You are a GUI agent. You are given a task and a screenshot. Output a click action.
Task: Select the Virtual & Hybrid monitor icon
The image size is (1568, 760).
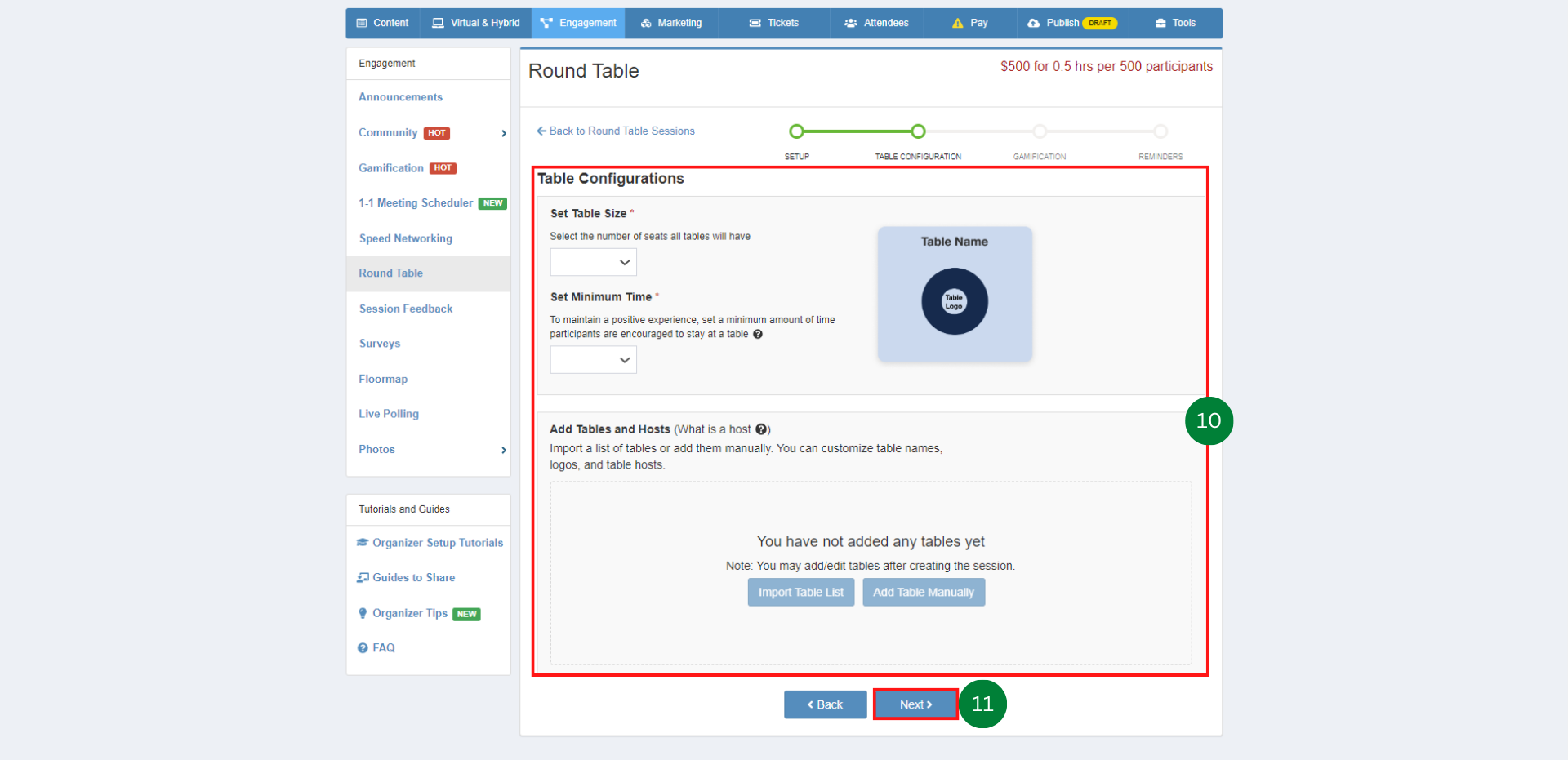coord(436,23)
